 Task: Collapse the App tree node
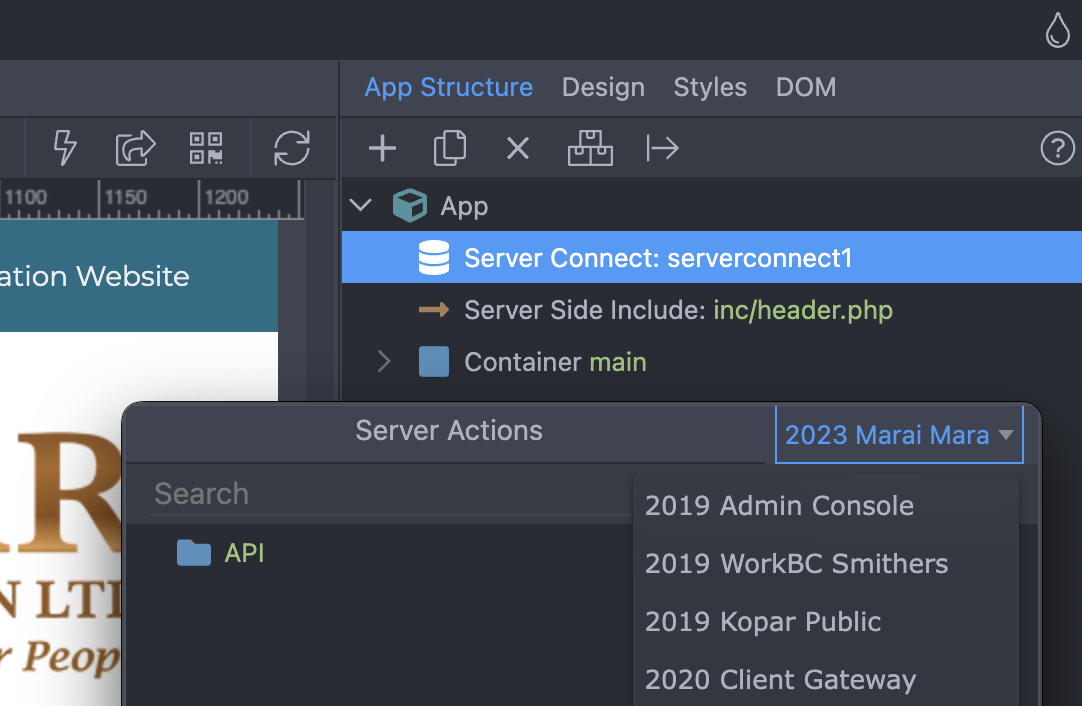tap(361, 206)
